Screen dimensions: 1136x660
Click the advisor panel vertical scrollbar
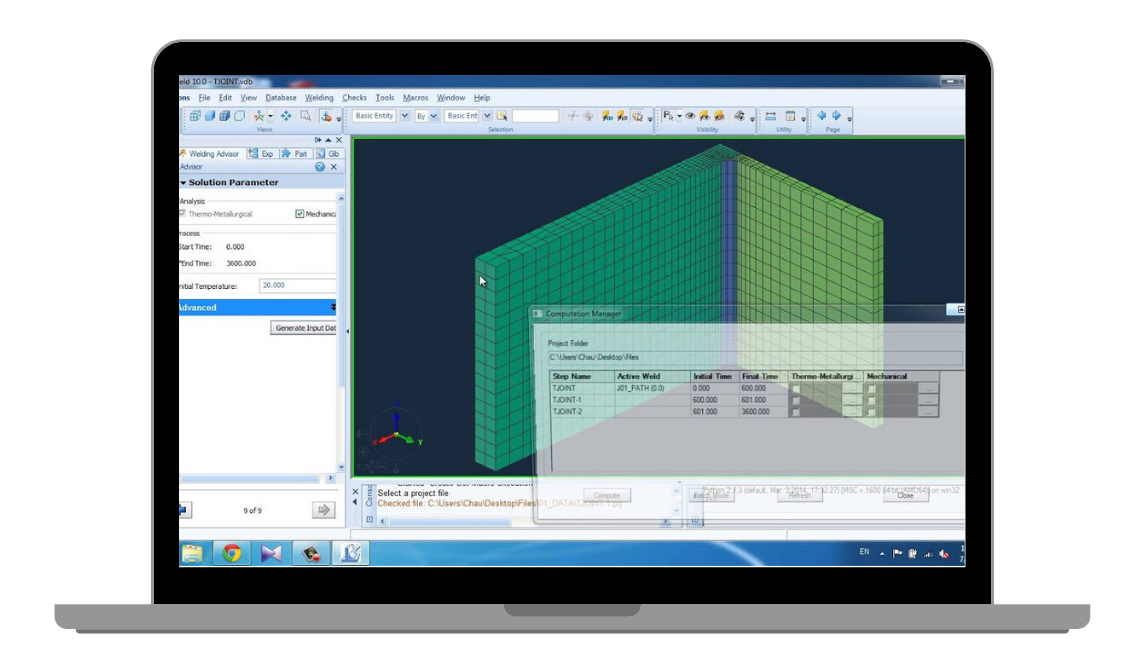pos(341,332)
